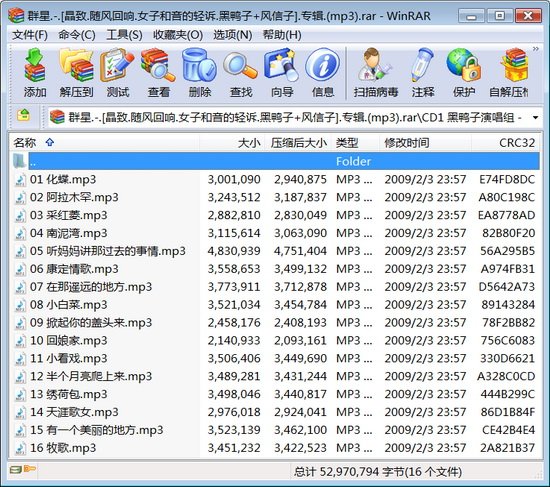Select the parent folder '..' row
550x487 pixels.
[x=275, y=161]
